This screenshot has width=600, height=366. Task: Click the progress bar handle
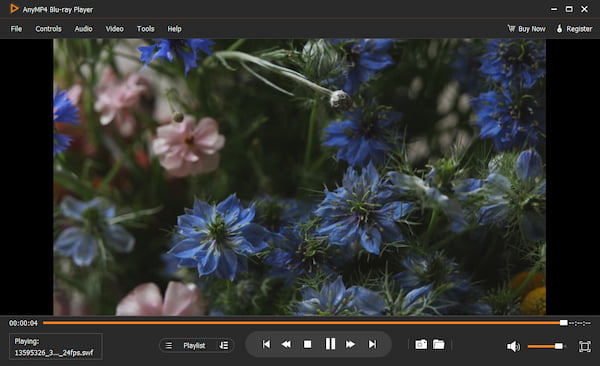(x=563, y=323)
